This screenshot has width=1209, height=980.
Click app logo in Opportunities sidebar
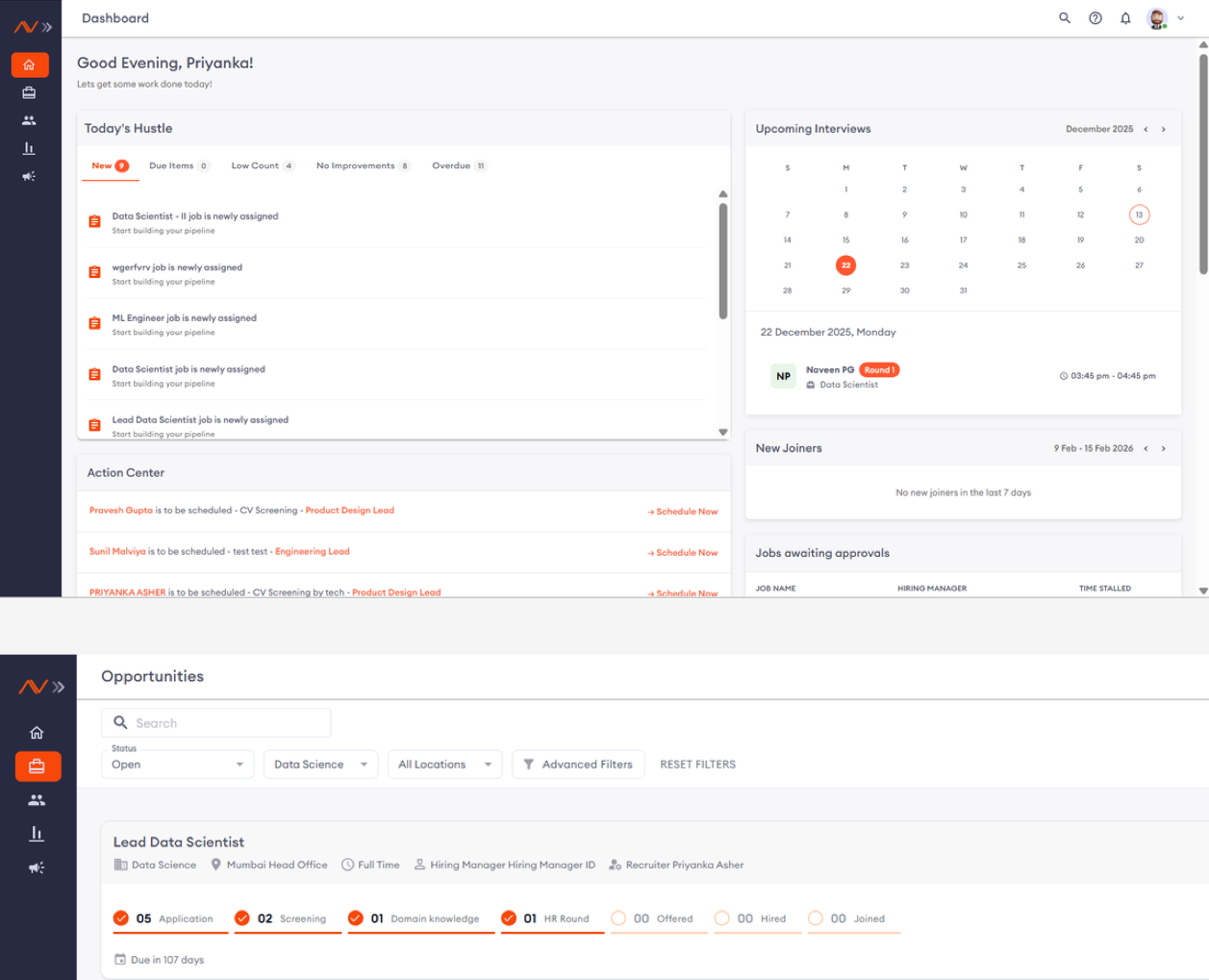coord(33,687)
